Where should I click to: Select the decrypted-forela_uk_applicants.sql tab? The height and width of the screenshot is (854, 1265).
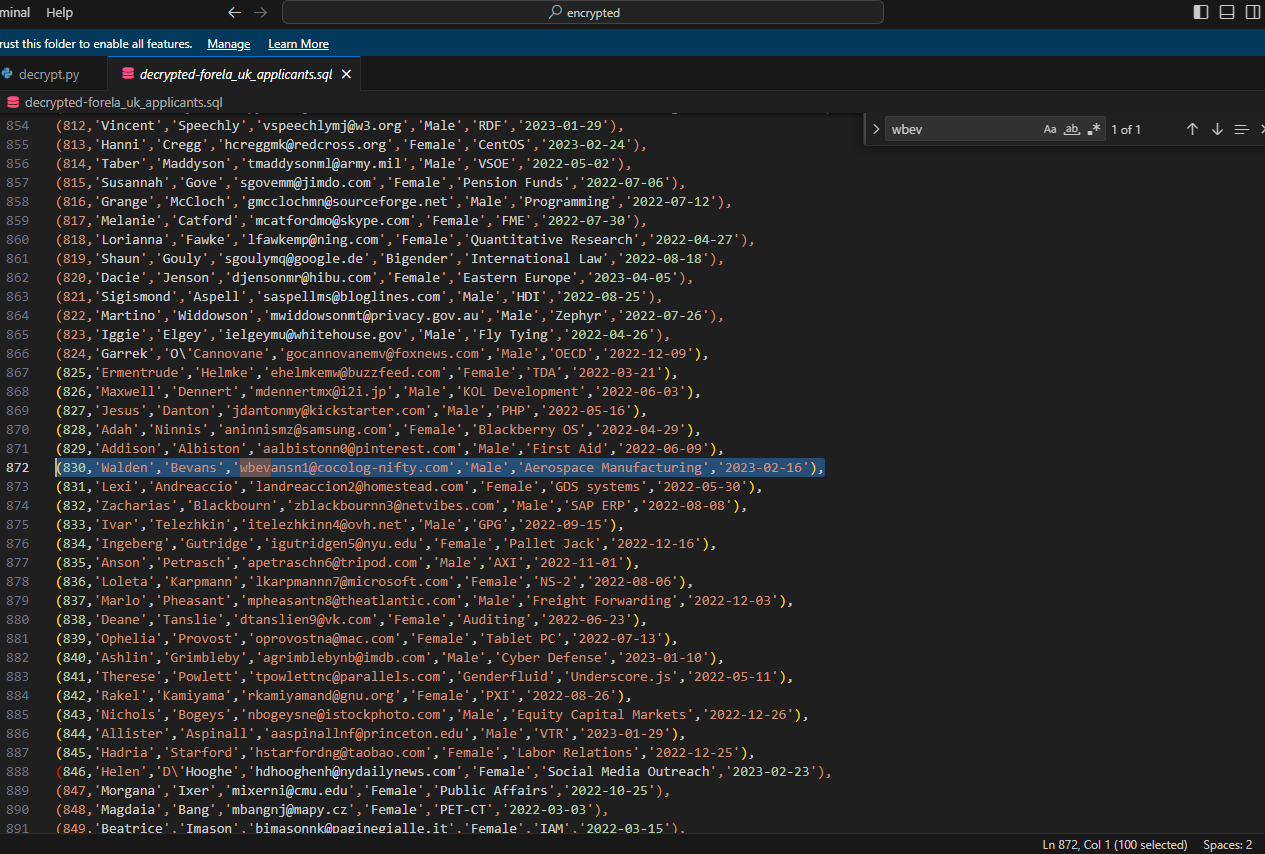[235, 74]
